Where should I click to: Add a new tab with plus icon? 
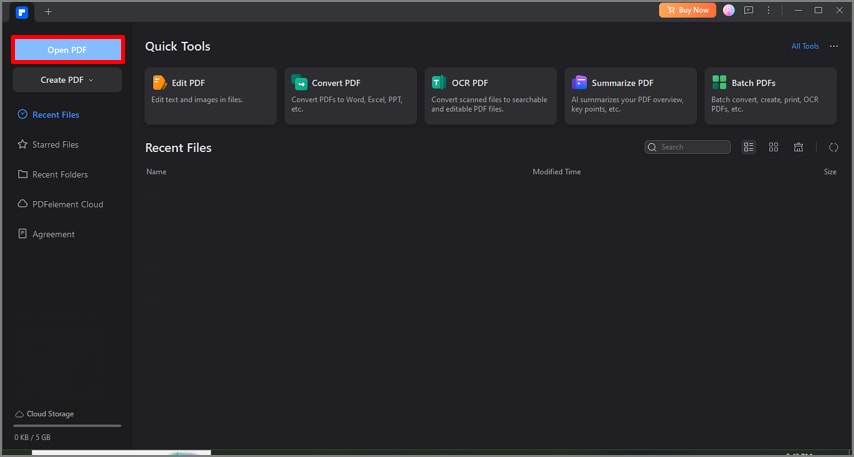point(48,11)
